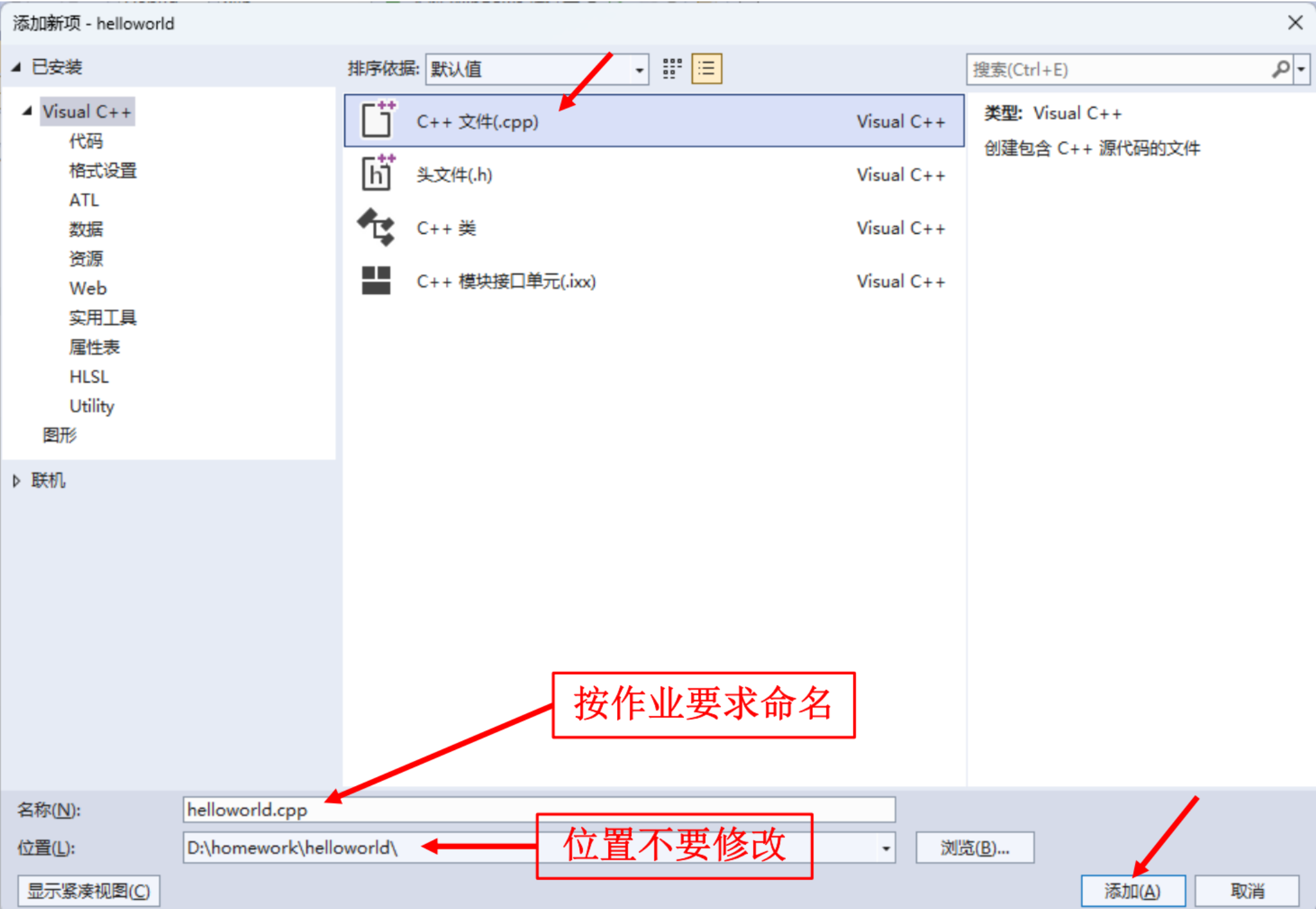Click the 名称 field containing helloworld.cpp
Viewport: 1316px width, 909px height.
pyautogui.click(x=539, y=809)
